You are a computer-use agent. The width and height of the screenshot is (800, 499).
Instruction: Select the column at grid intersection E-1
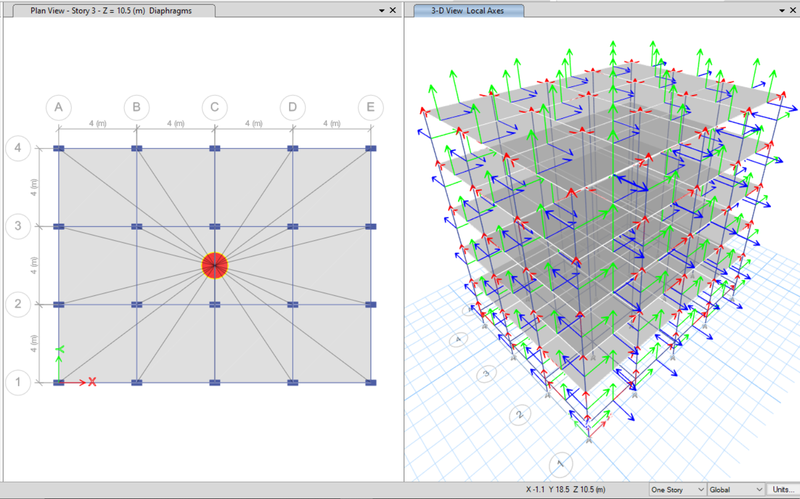coord(371,383)
